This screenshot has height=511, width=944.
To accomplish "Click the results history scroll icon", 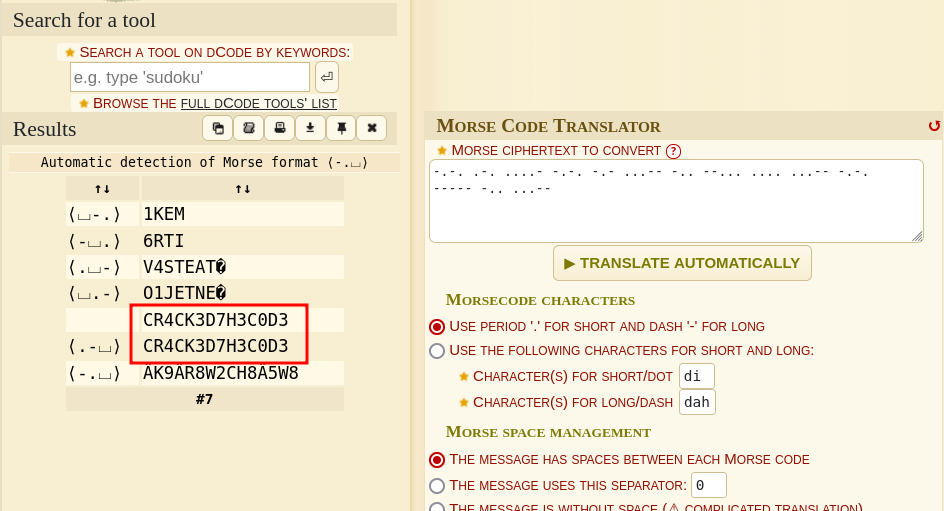I will coord(248,128).
